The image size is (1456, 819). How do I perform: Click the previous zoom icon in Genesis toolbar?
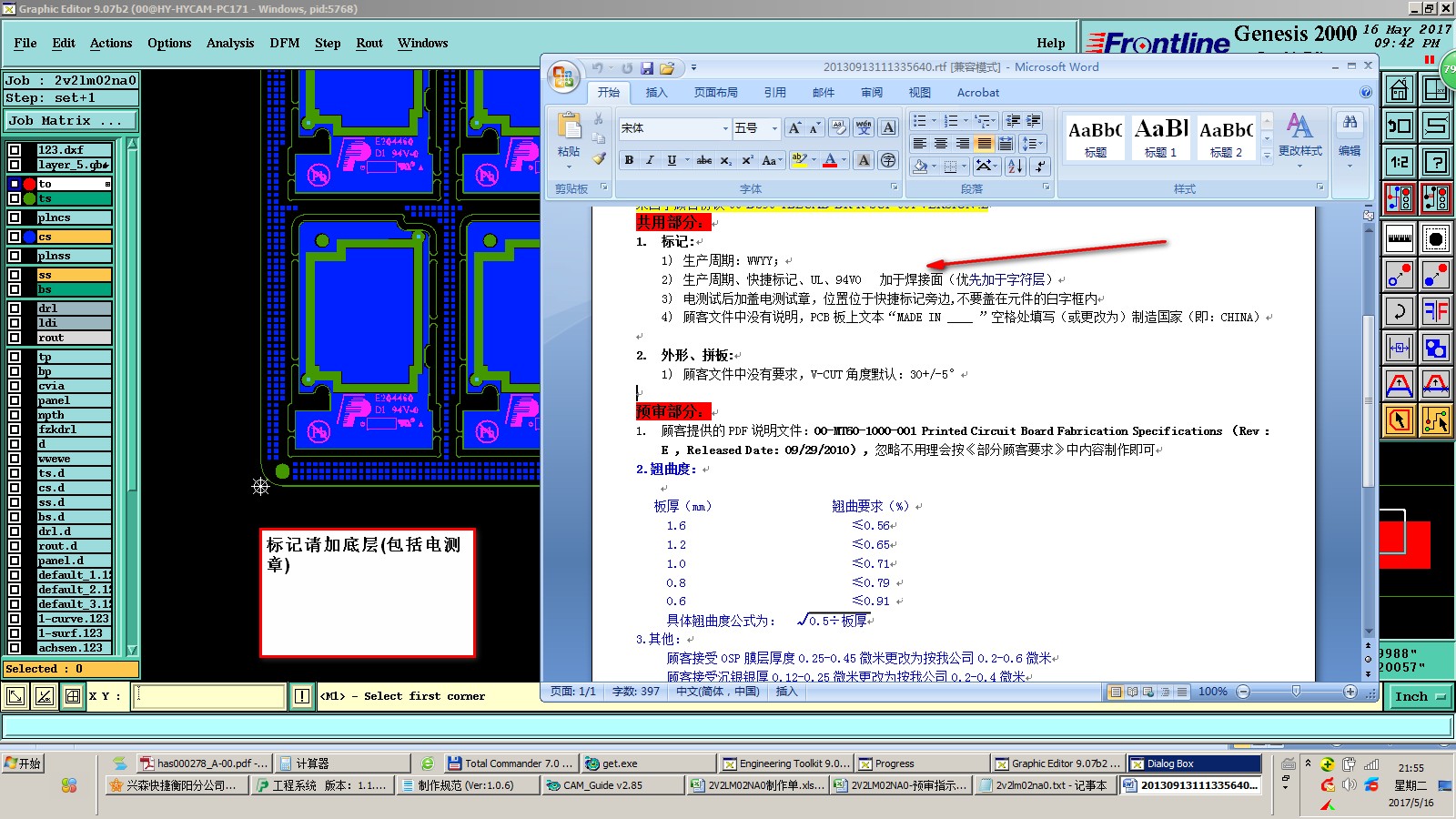(1400, 126)
